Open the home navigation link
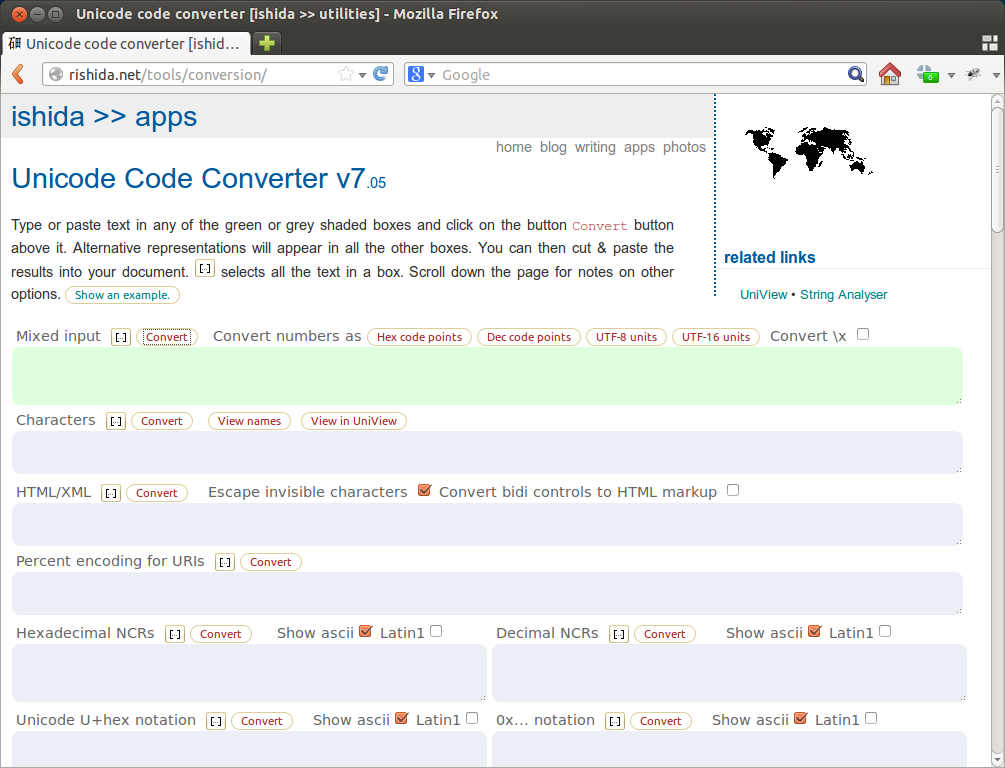1005x768 pixels. 513,147
